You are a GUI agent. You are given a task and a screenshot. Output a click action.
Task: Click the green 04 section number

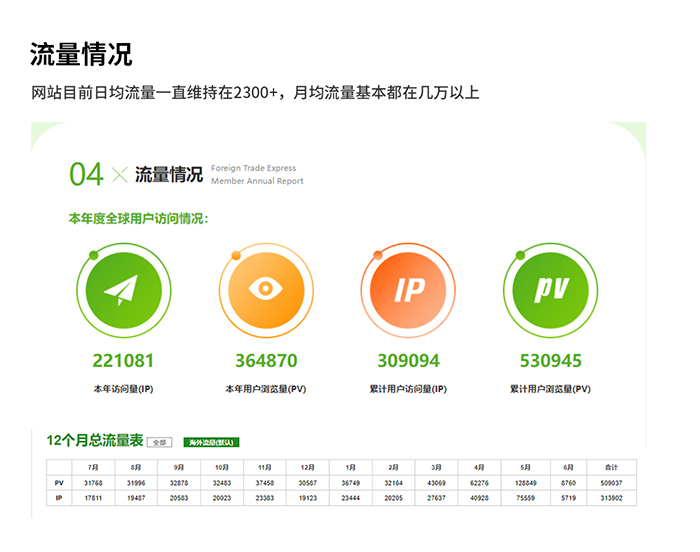coord(86,175)
